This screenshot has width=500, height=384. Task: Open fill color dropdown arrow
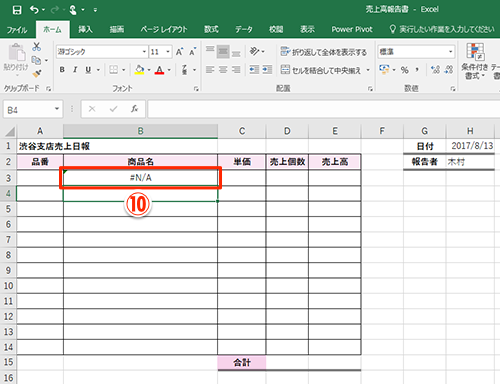coord(149,70)
